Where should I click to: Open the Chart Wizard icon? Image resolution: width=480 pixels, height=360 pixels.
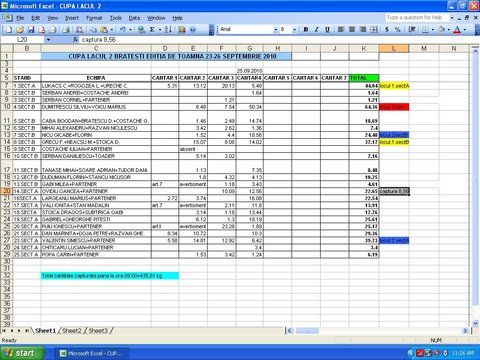point(182,30)
